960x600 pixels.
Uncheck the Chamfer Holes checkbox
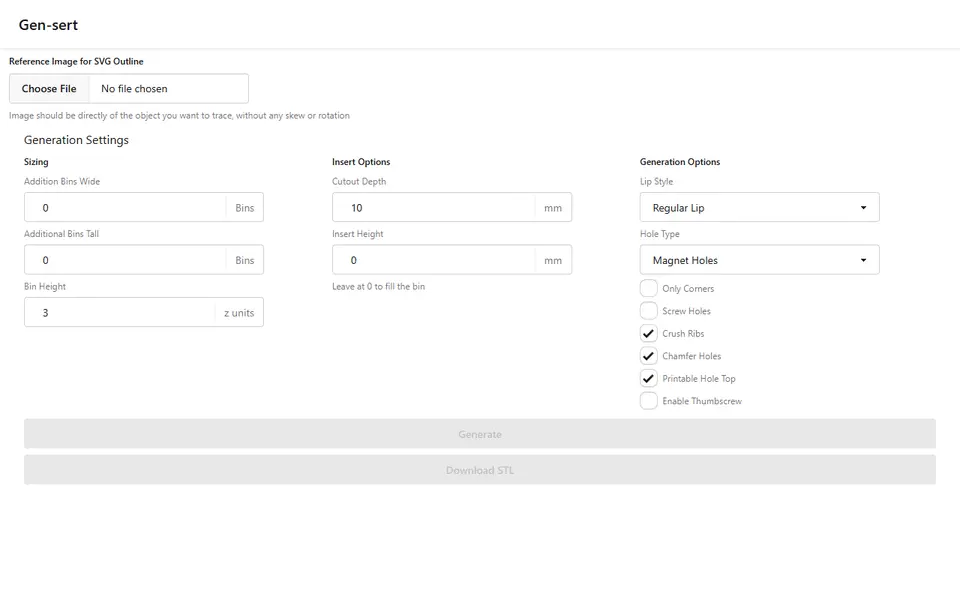tap(648, 356)
